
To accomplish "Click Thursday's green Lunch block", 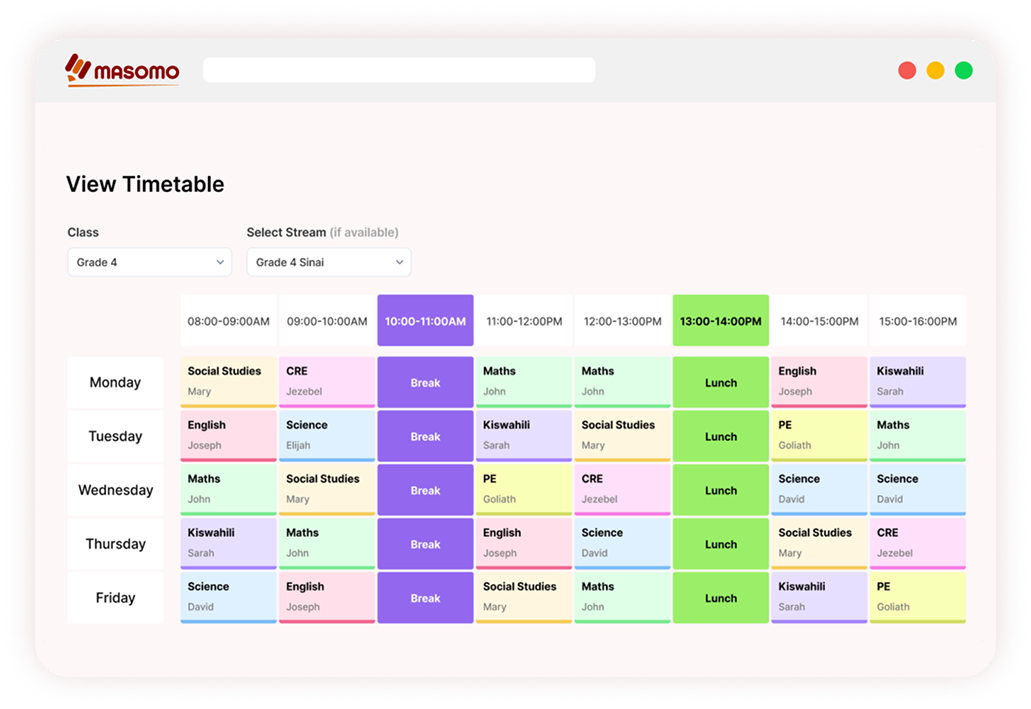I will point(720,544).
